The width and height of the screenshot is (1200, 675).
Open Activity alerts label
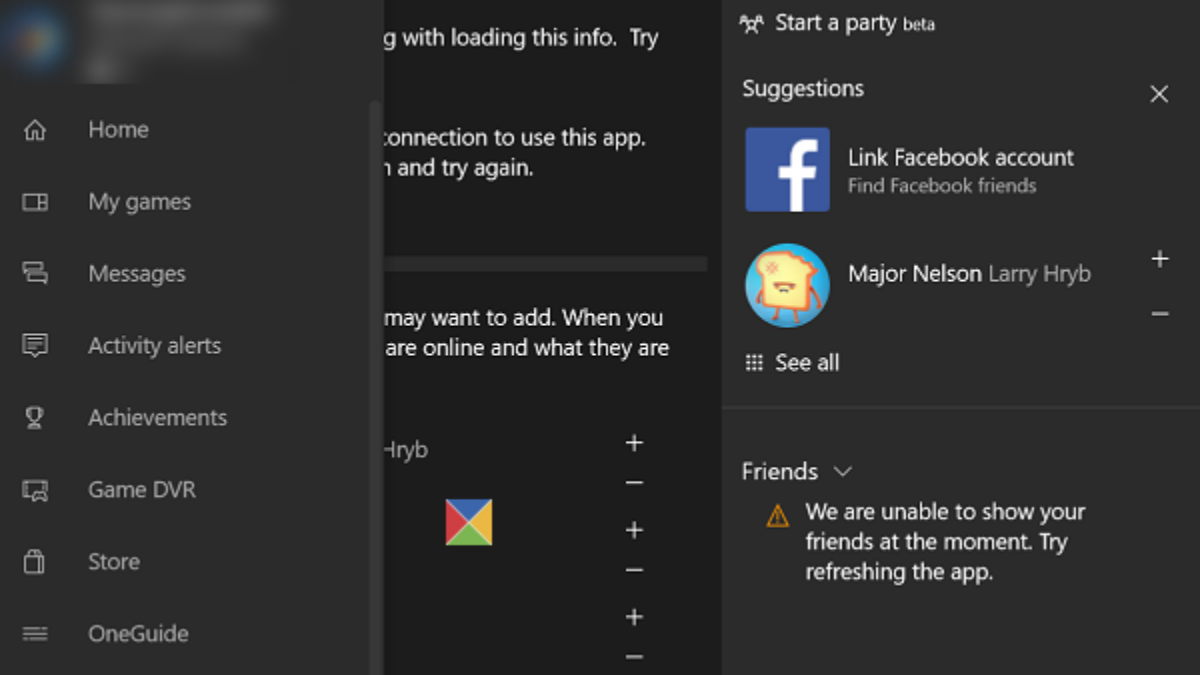pyautogui.click(x=154, y=346)
